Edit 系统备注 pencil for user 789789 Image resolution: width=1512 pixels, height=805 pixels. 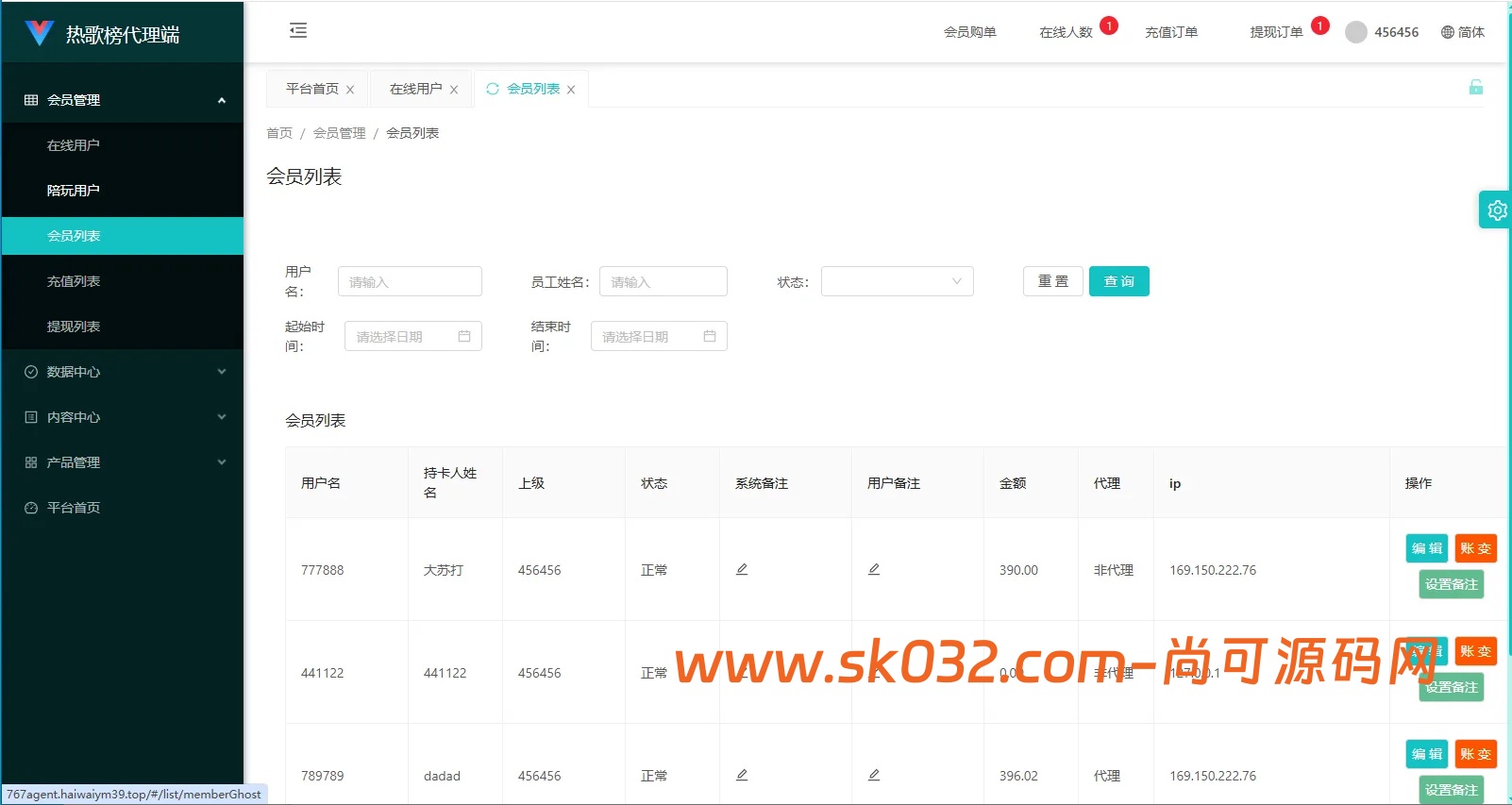[742, 775]
